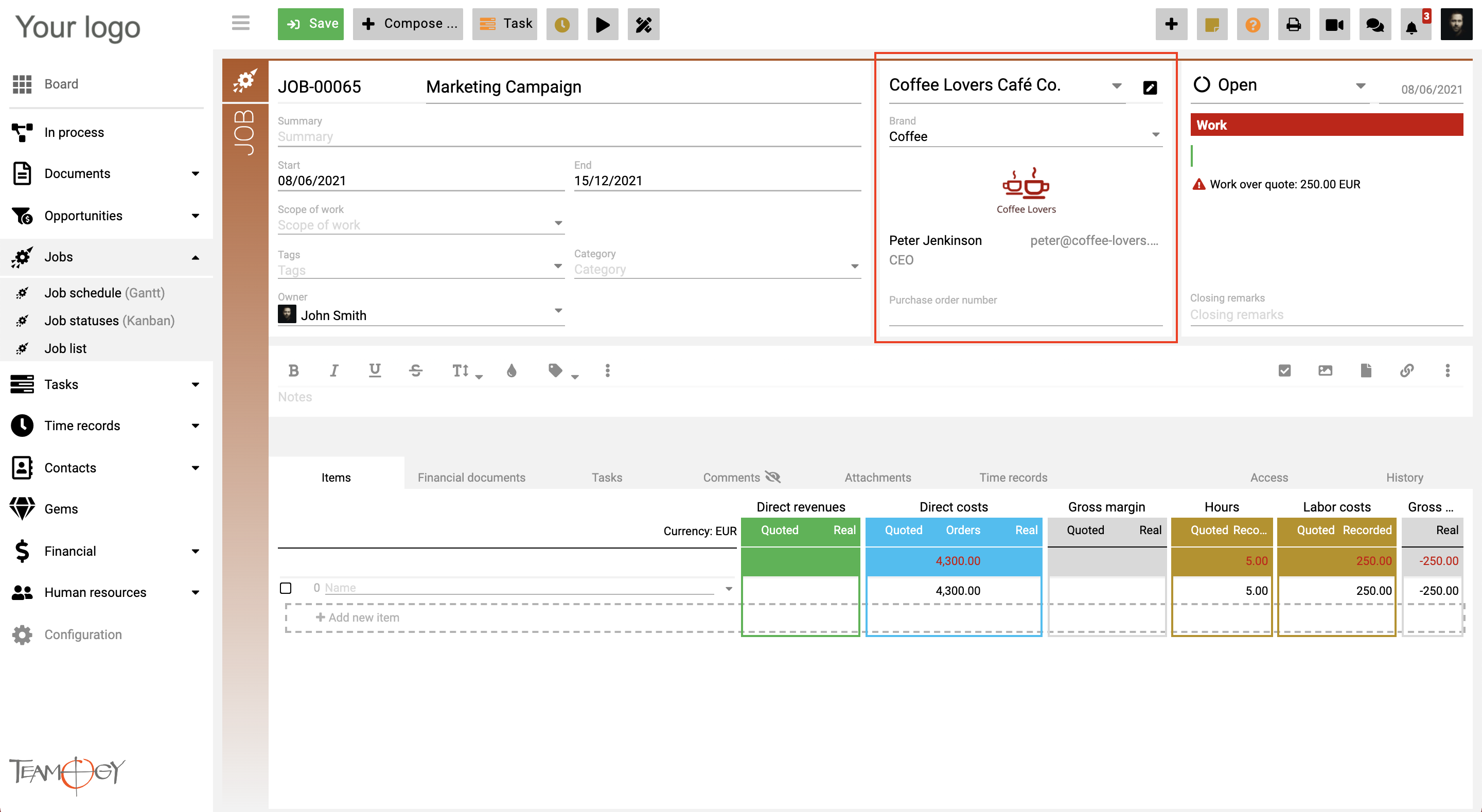Apply bold formatting in notes

coord(293,370)
